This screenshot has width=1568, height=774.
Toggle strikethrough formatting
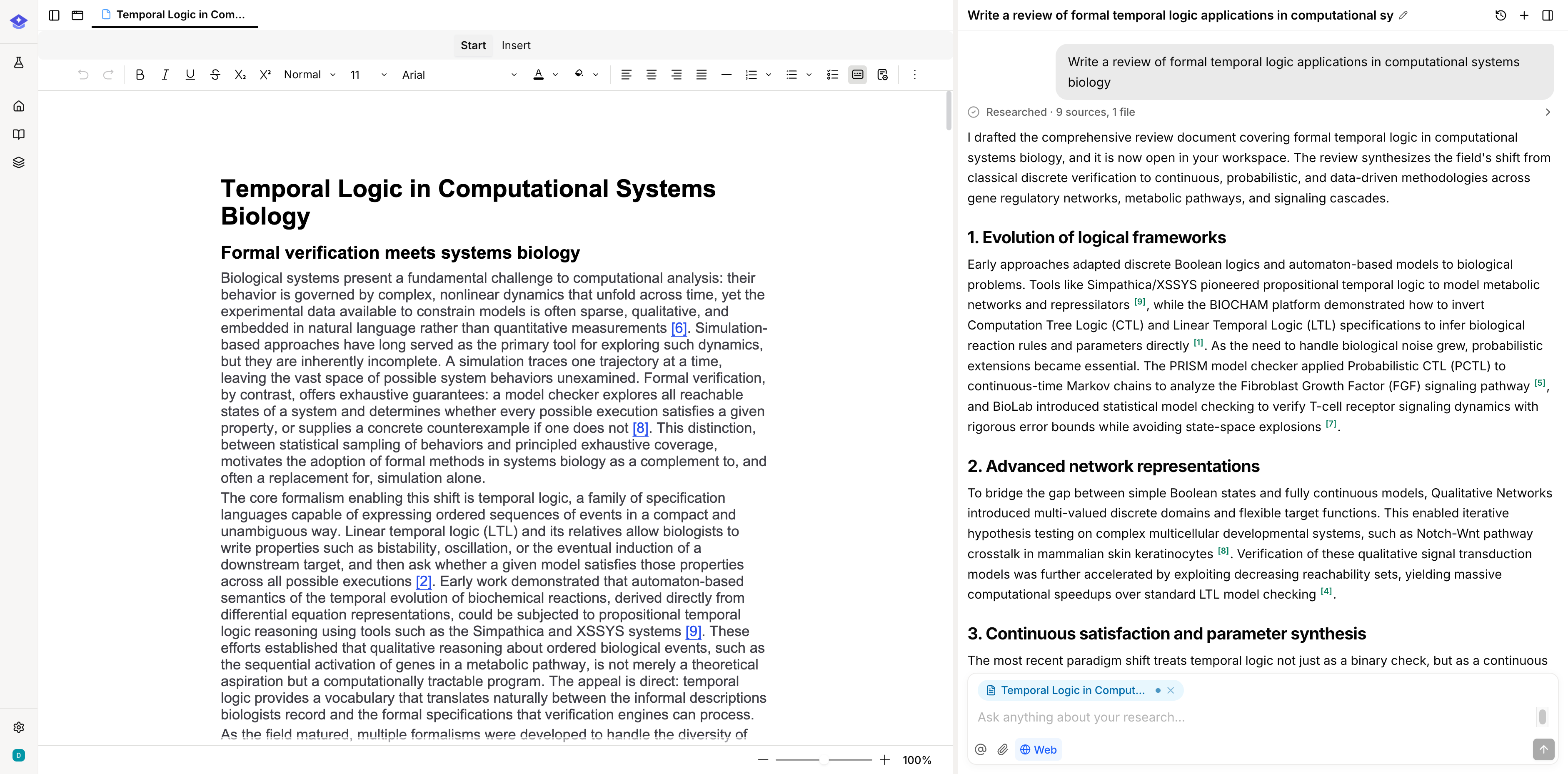click(x=215, y=74)
